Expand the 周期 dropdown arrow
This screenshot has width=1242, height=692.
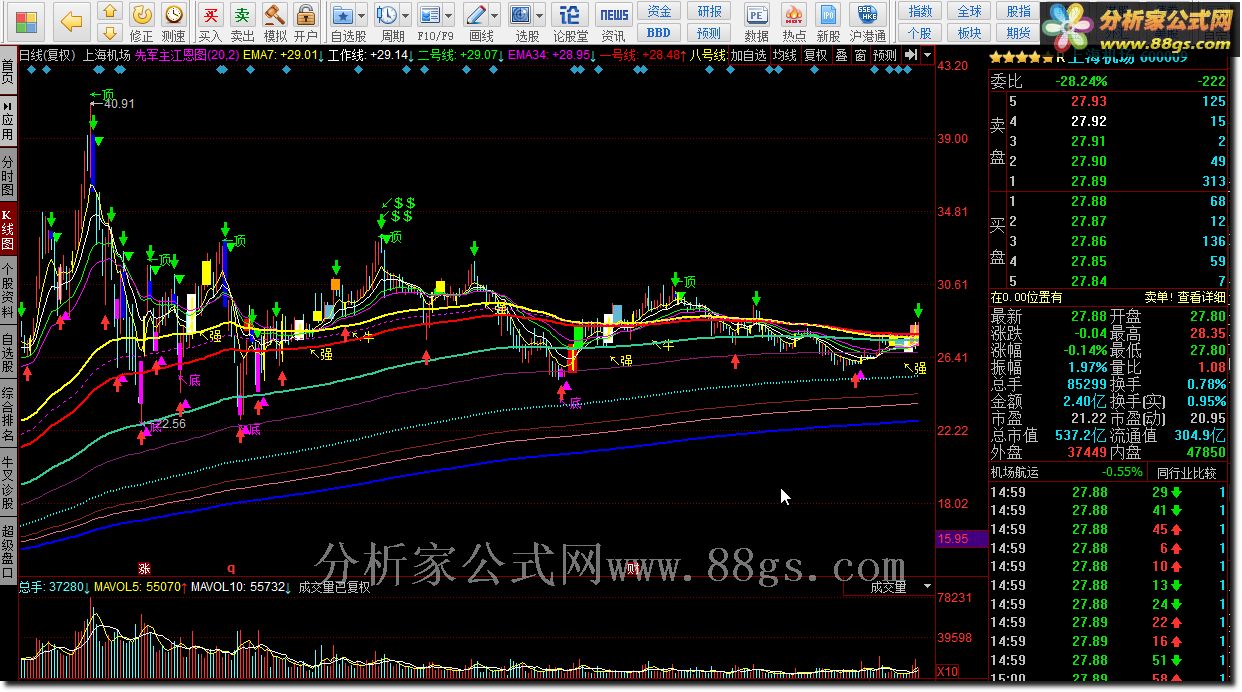point(407,15)
